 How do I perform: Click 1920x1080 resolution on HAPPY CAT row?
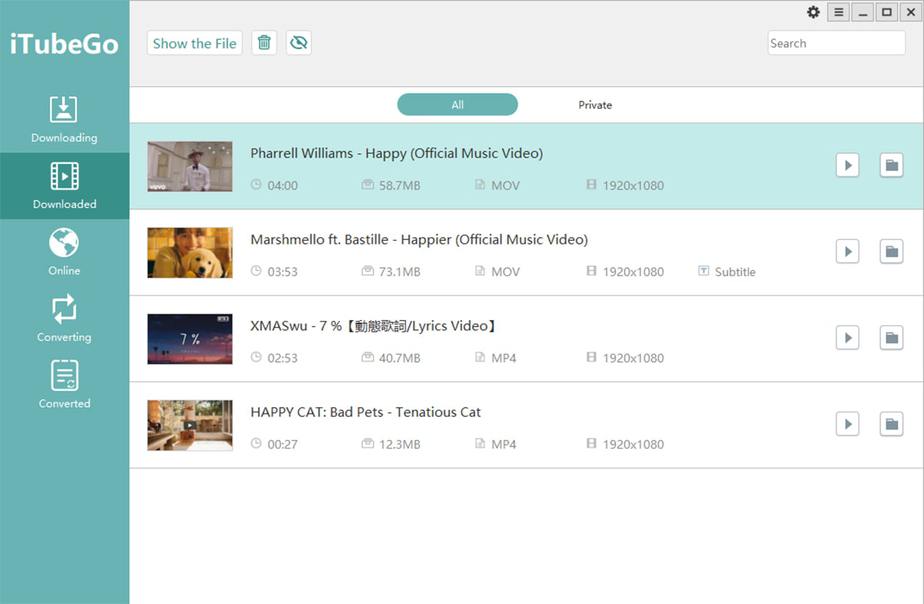pyautogui.click(x=633, y=444)
